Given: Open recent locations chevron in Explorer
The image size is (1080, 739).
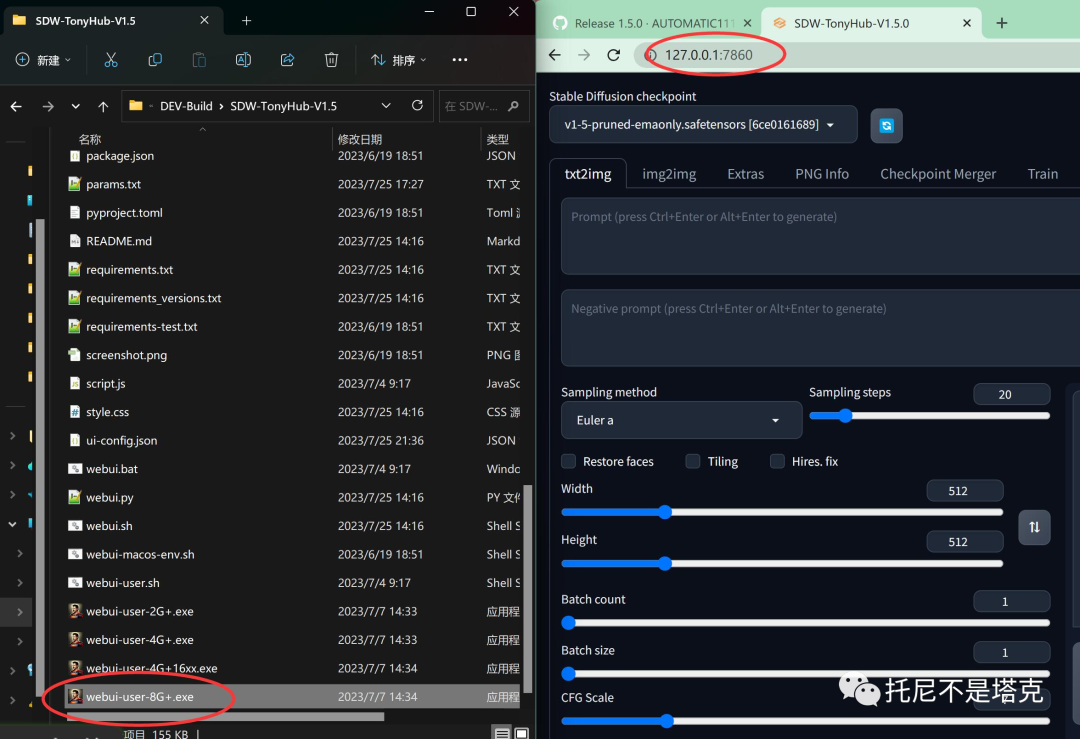Looking at the screenshot, I should (76, 106).
